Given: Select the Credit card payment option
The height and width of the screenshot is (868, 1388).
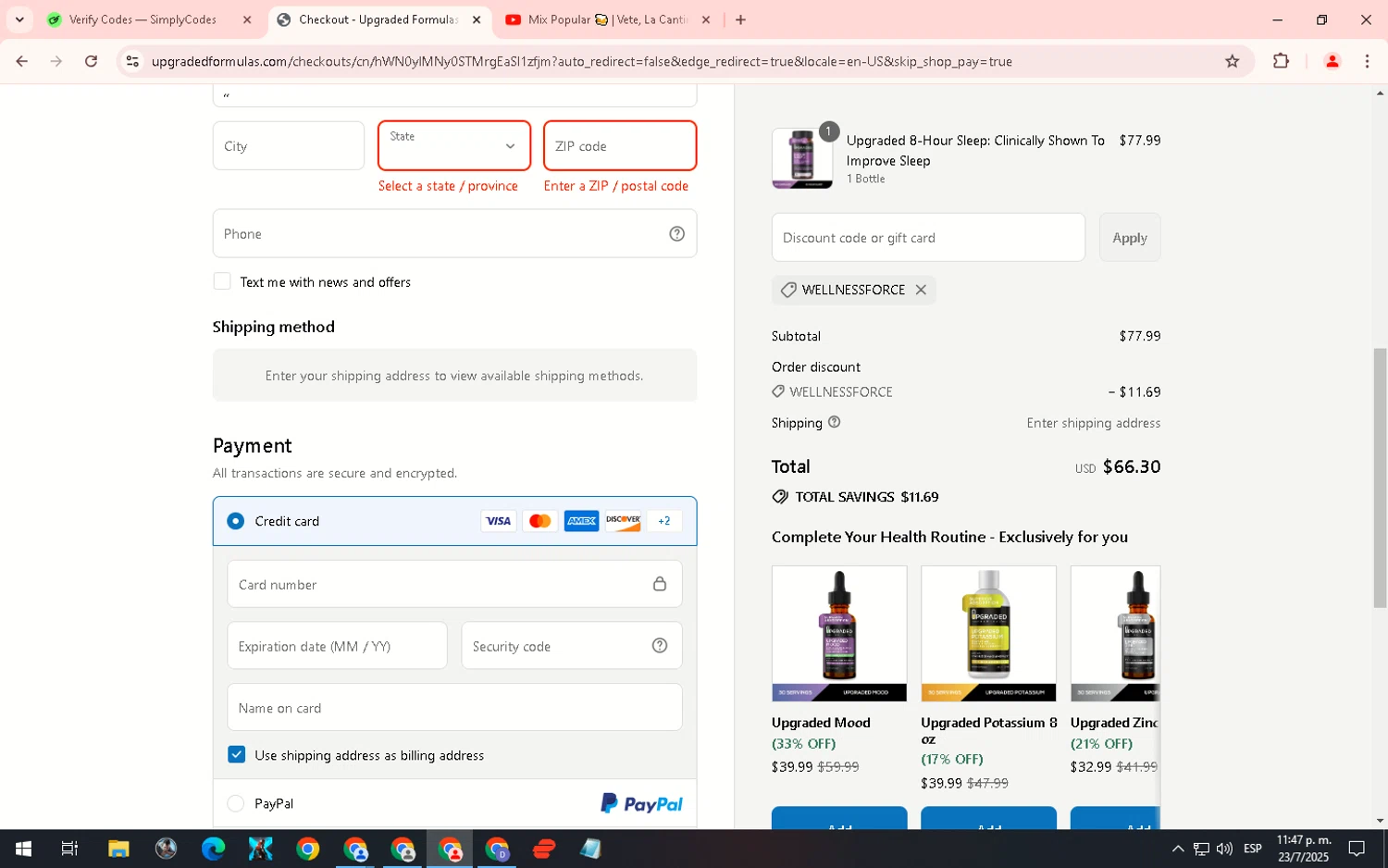Looking at the screenshot, I should [x=236, y=521].
